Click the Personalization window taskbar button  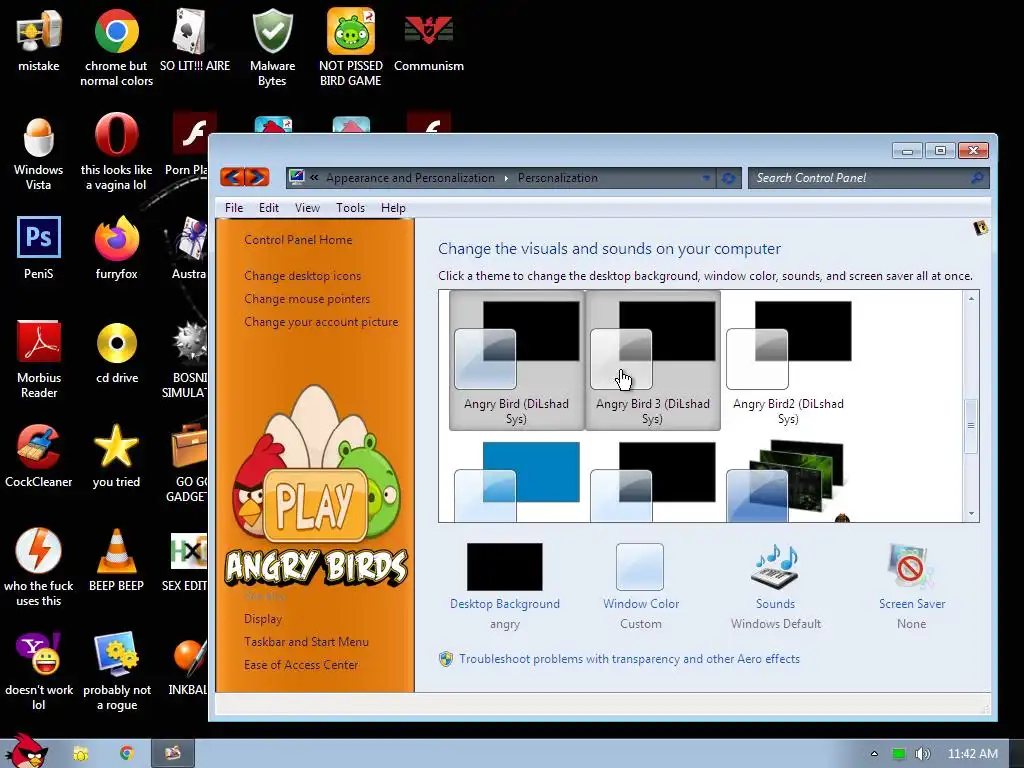coord(172,754)
